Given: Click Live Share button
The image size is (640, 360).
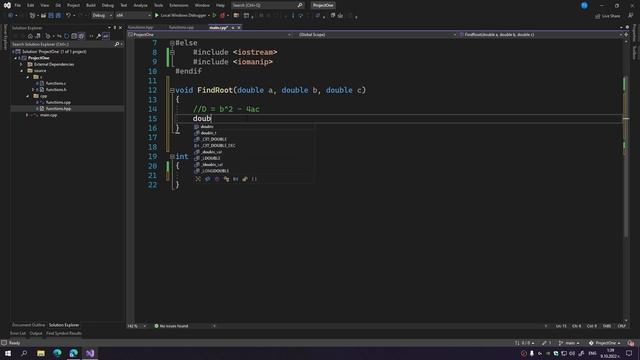Looking at the screenshot, I should point(607,16).
